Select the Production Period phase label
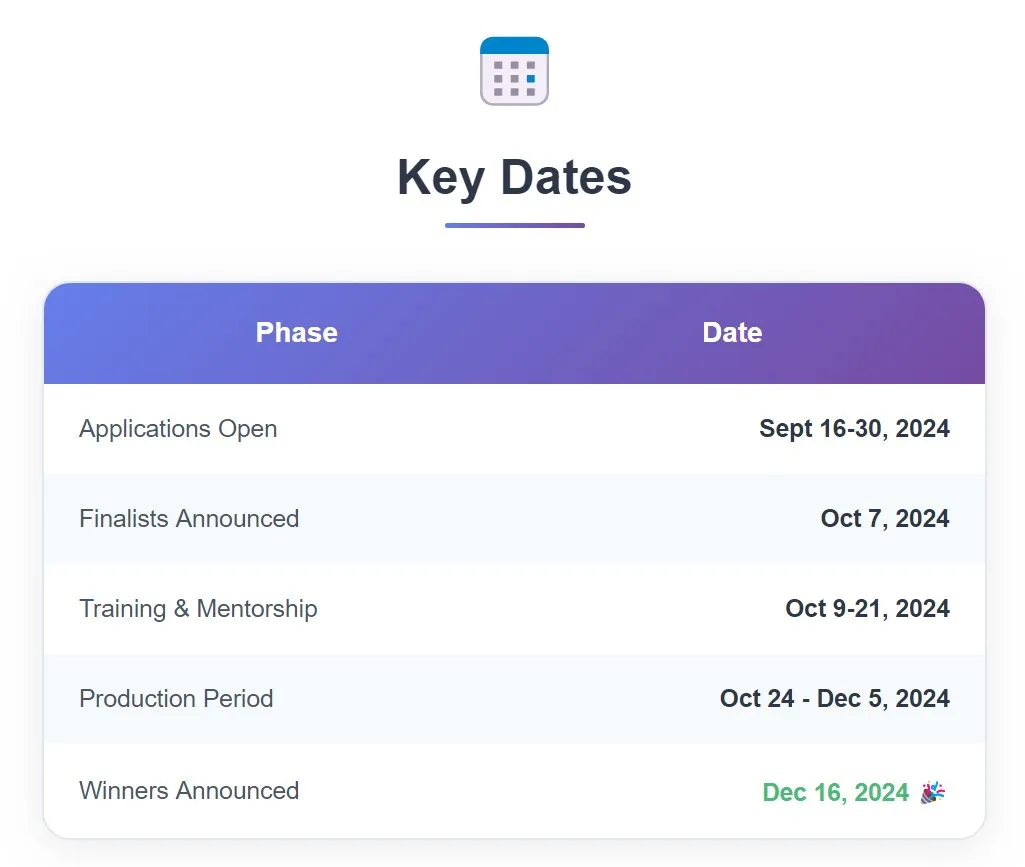 click(x=176, y=699)
